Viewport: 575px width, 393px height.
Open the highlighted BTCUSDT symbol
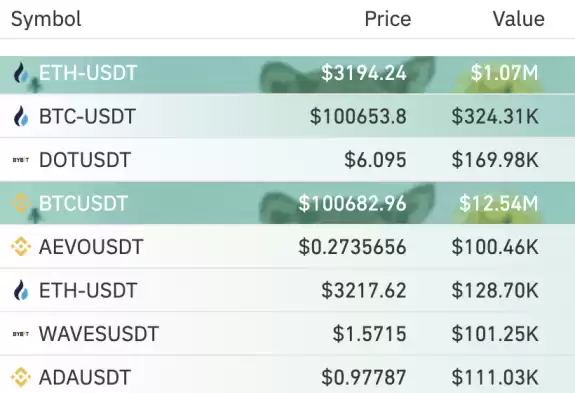coord(83,203)
